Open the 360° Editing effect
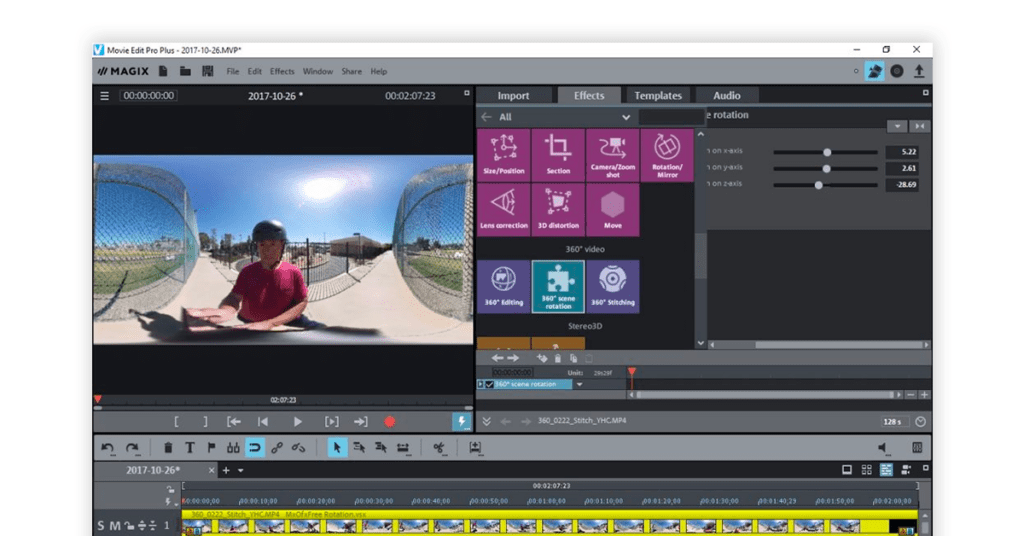This screenshot has width=1024, height=536. [x=504, y=287]
